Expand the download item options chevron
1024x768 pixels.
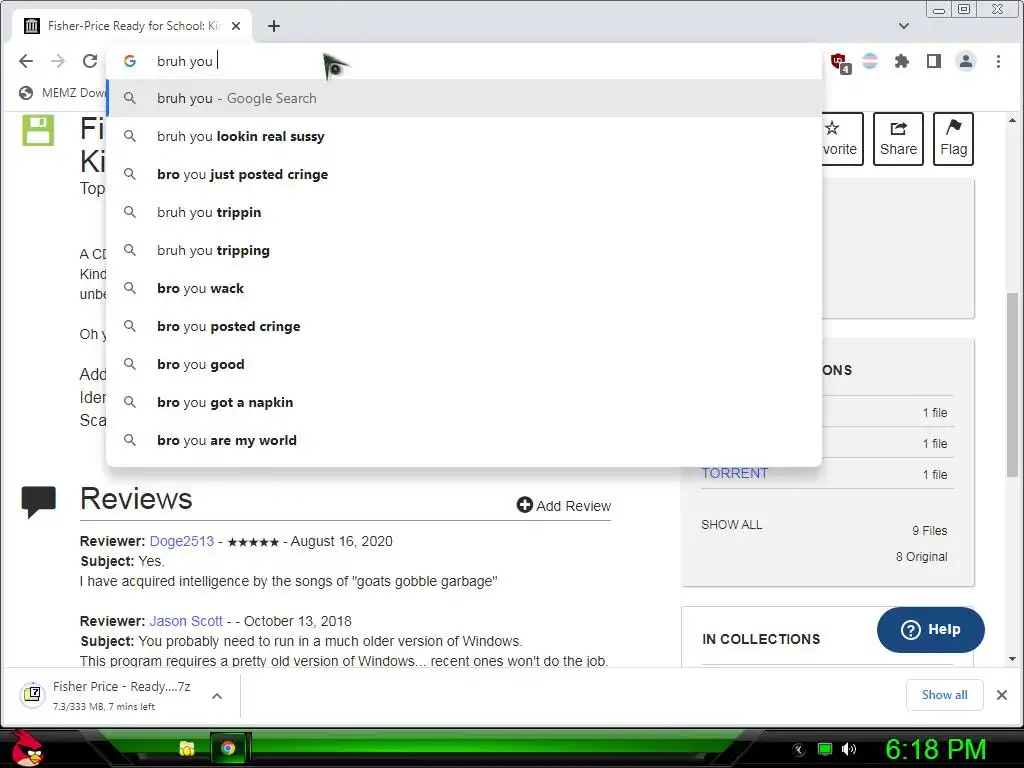[x=217, y=696]
